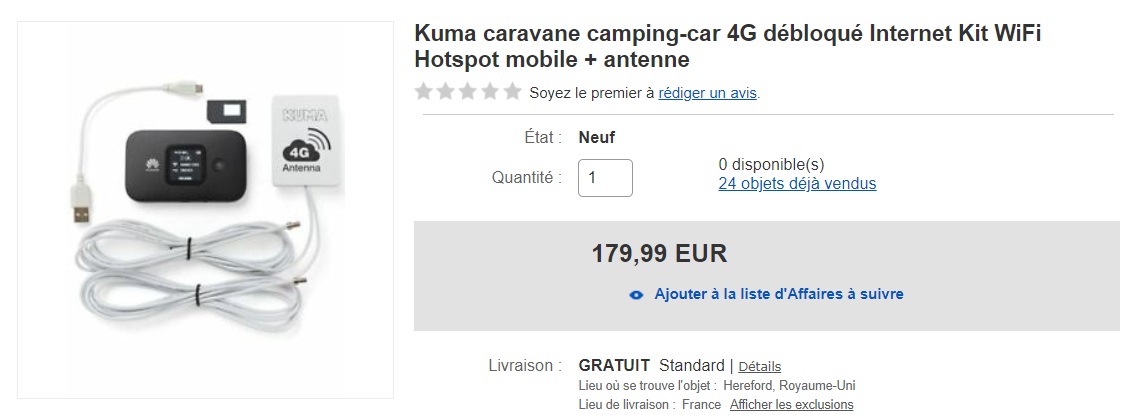Open the shipping "Détails" link
This screenshot has width=1129, height=415.
[759, 367]
